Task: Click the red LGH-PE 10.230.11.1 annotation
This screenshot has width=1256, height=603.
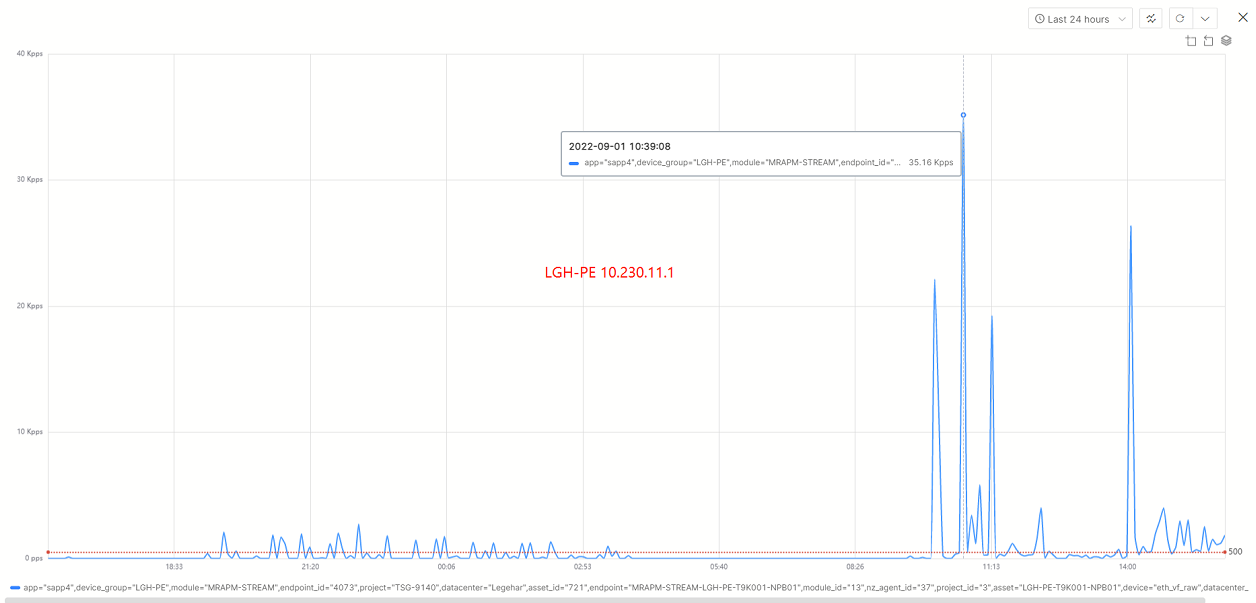Action: click(x=609, y=272)
